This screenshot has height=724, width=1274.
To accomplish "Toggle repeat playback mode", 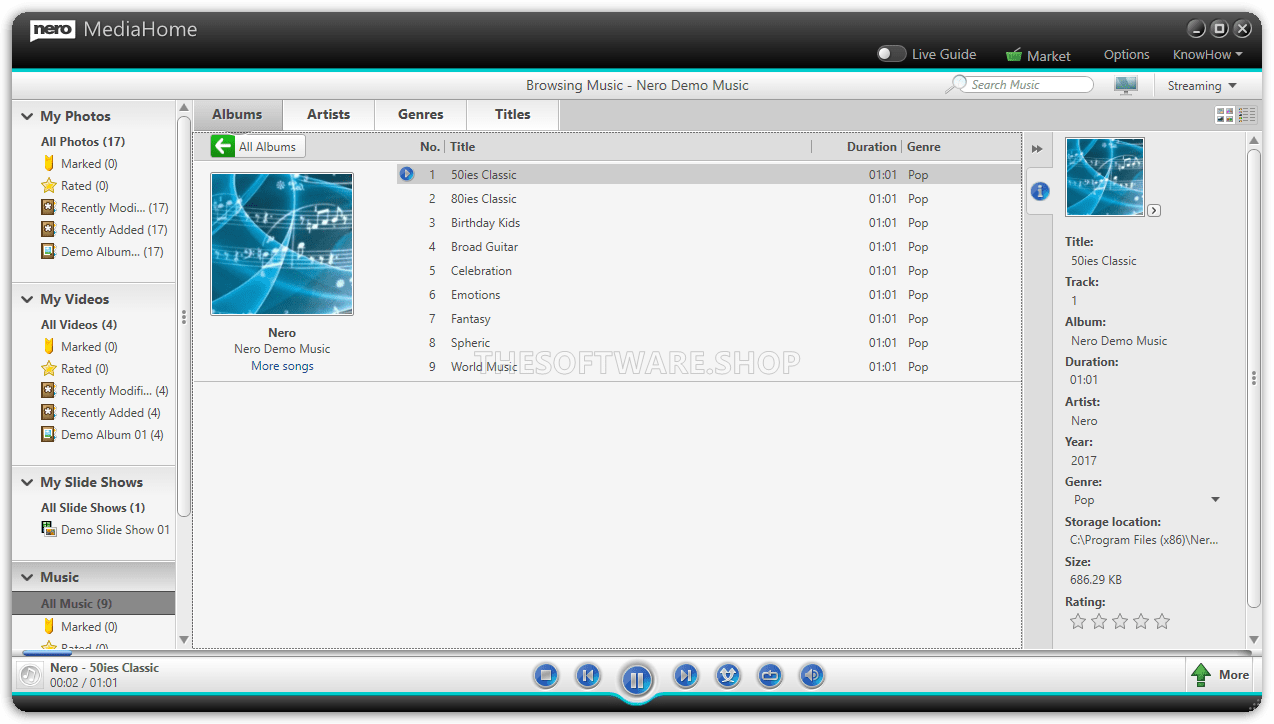I will pos(770,677).
